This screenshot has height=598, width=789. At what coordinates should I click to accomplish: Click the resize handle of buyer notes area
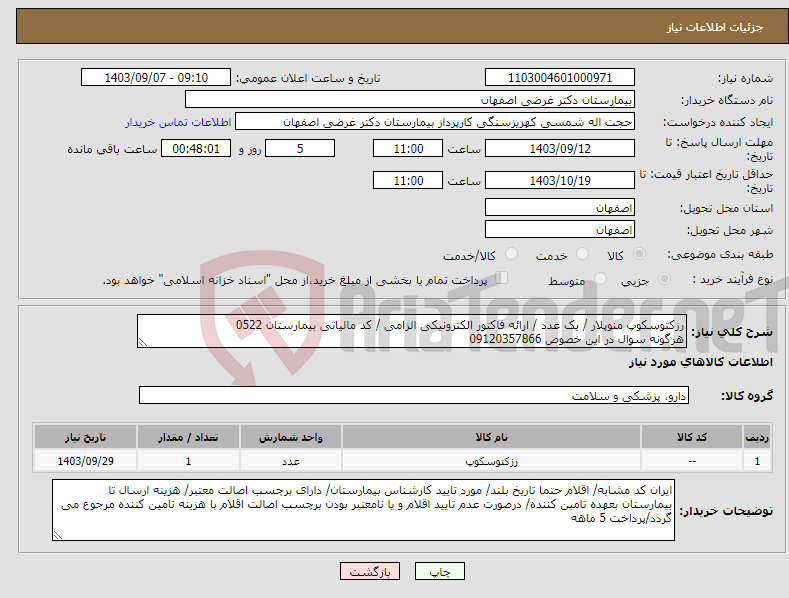click(57, 536)
